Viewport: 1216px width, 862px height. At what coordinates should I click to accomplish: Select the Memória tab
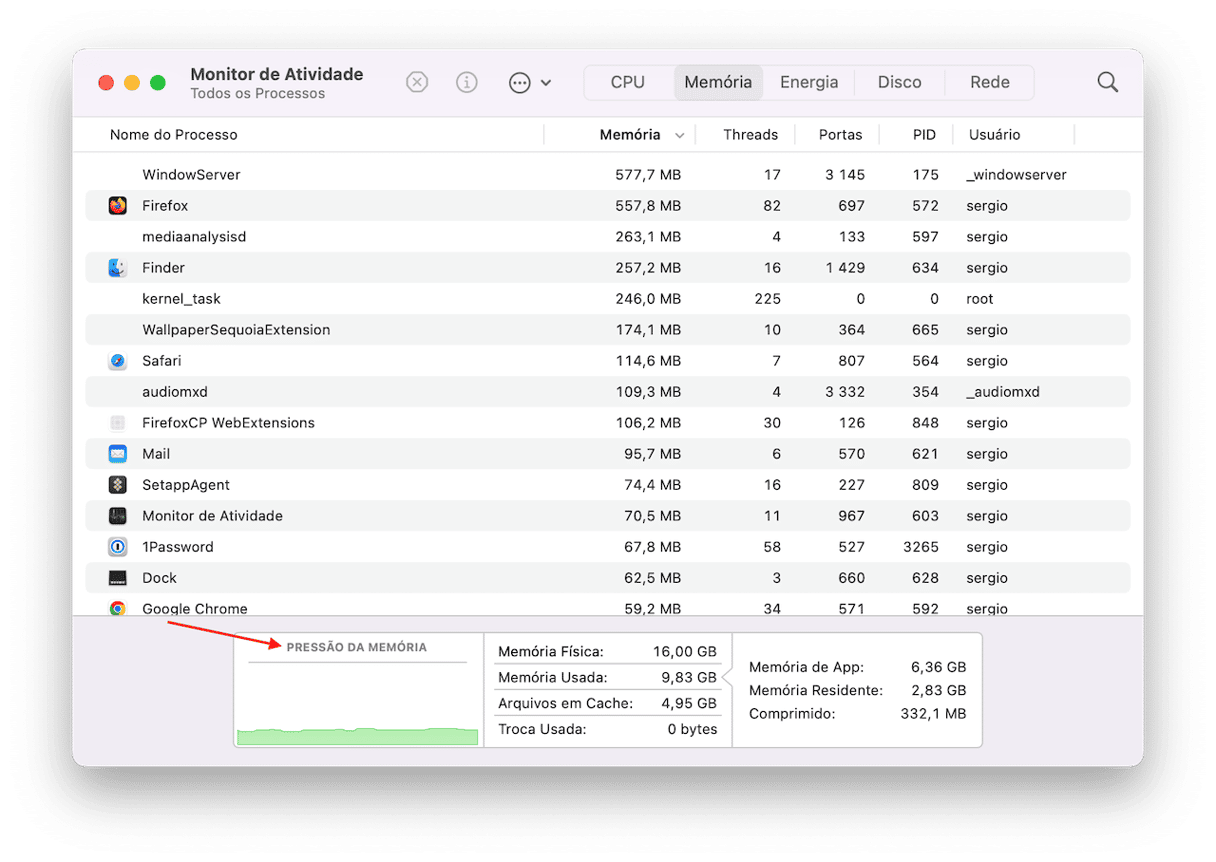pos(718,83)
